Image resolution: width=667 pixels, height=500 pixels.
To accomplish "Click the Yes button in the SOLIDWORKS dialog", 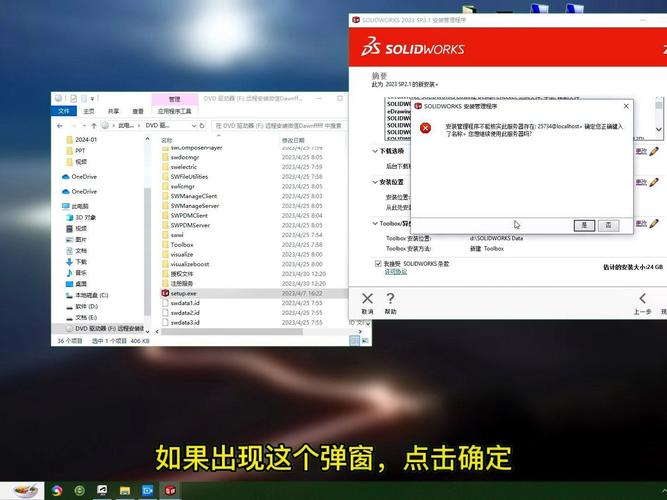I will click(x=584, y=226).
